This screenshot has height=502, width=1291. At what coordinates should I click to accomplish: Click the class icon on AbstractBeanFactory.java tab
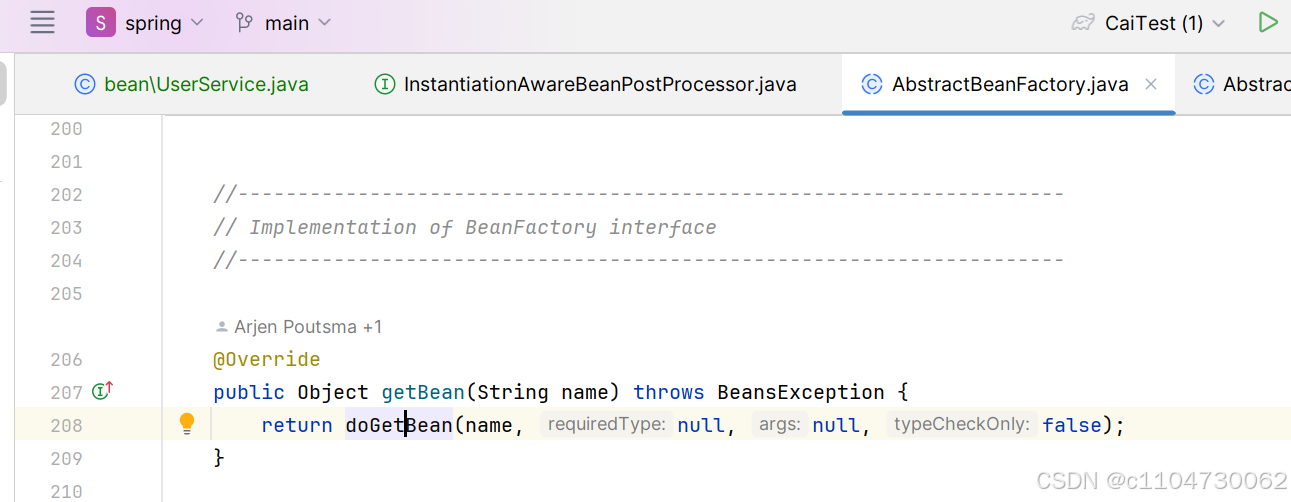872,84
